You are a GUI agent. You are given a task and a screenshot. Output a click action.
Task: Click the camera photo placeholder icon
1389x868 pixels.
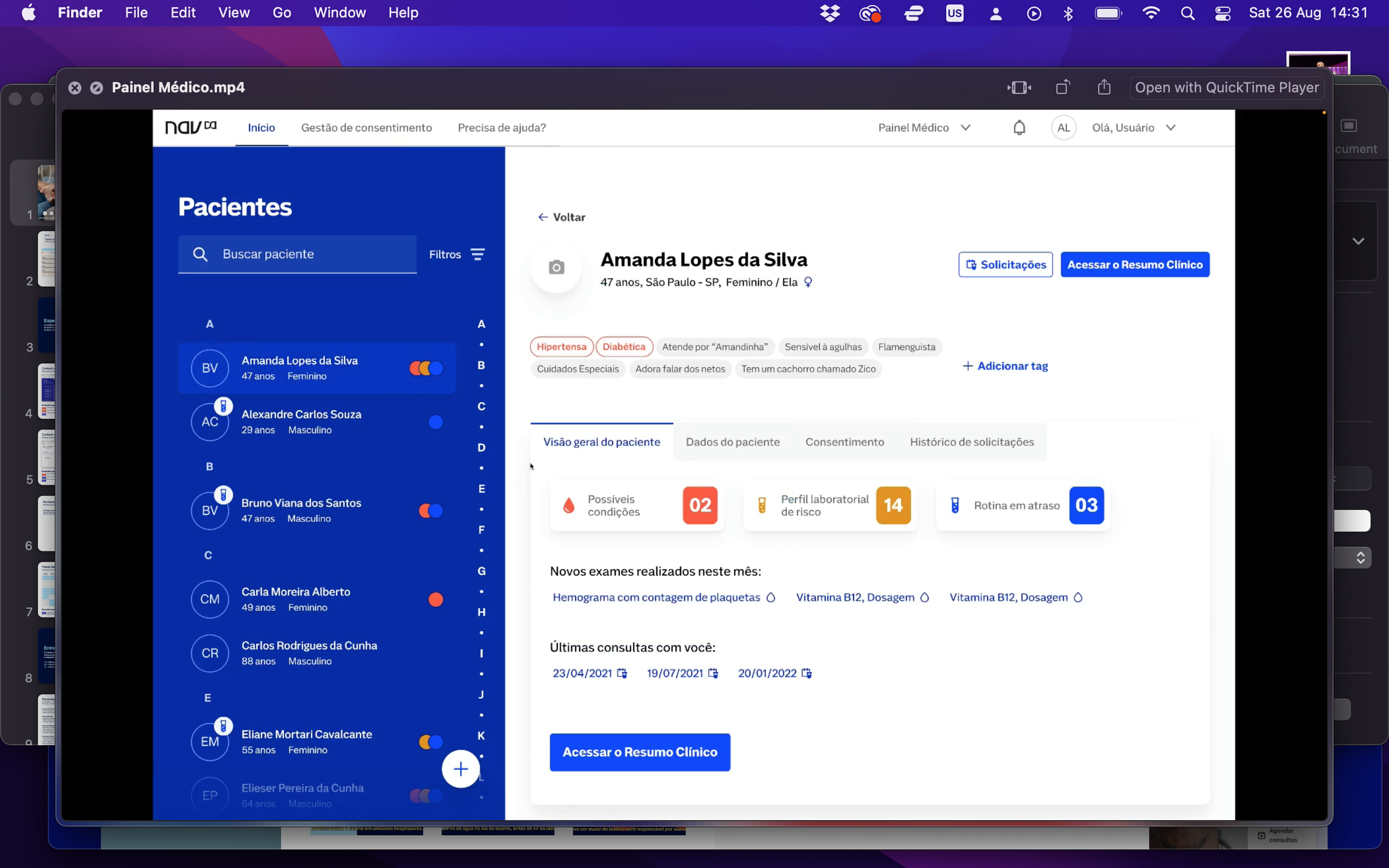[x=556, y=268]
